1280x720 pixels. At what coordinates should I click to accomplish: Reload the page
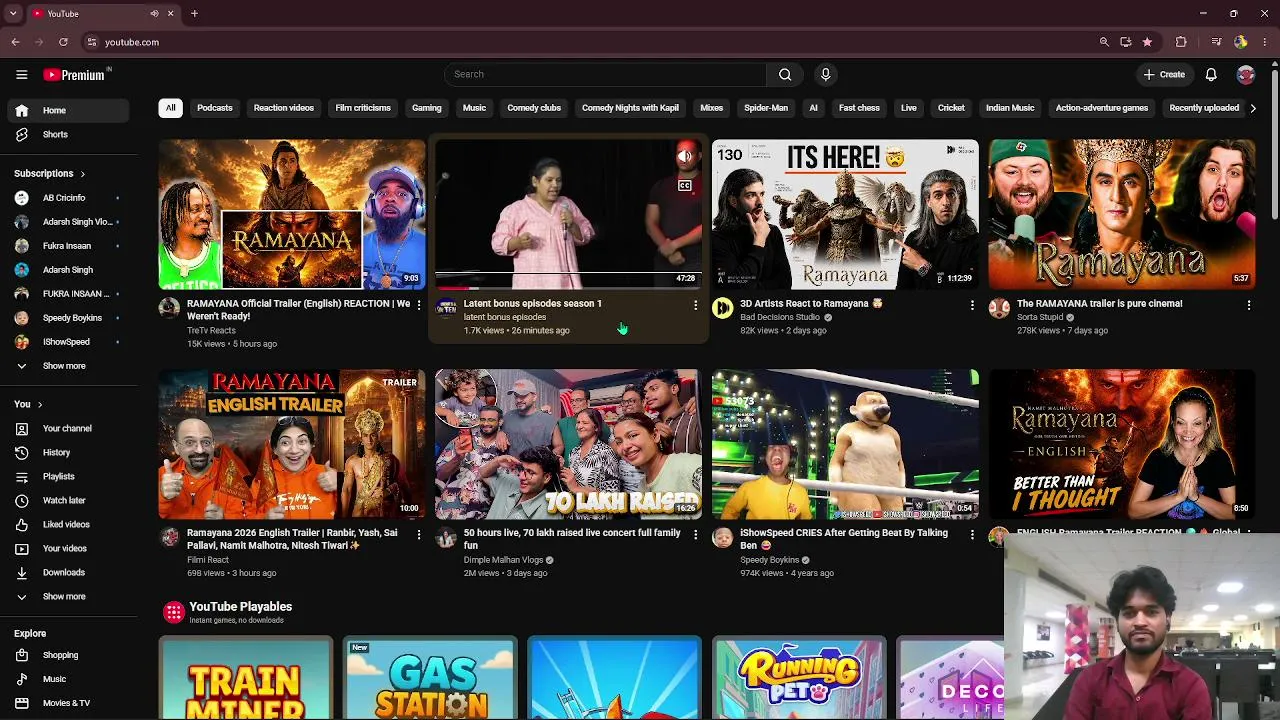coord(63,42)
